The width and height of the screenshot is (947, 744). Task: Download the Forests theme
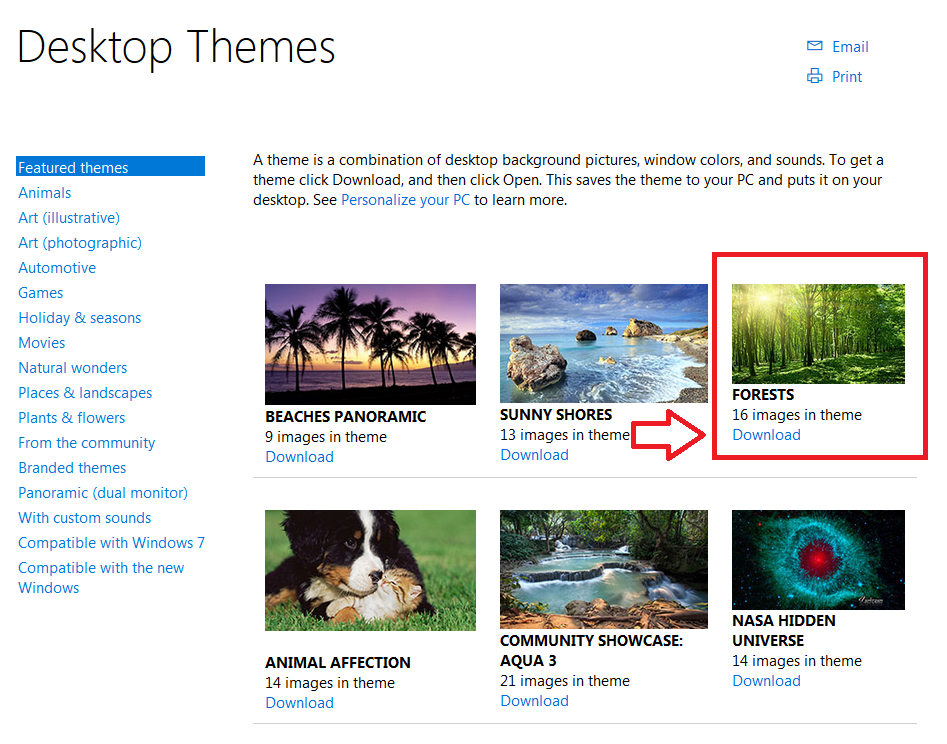tap(766, 435)
